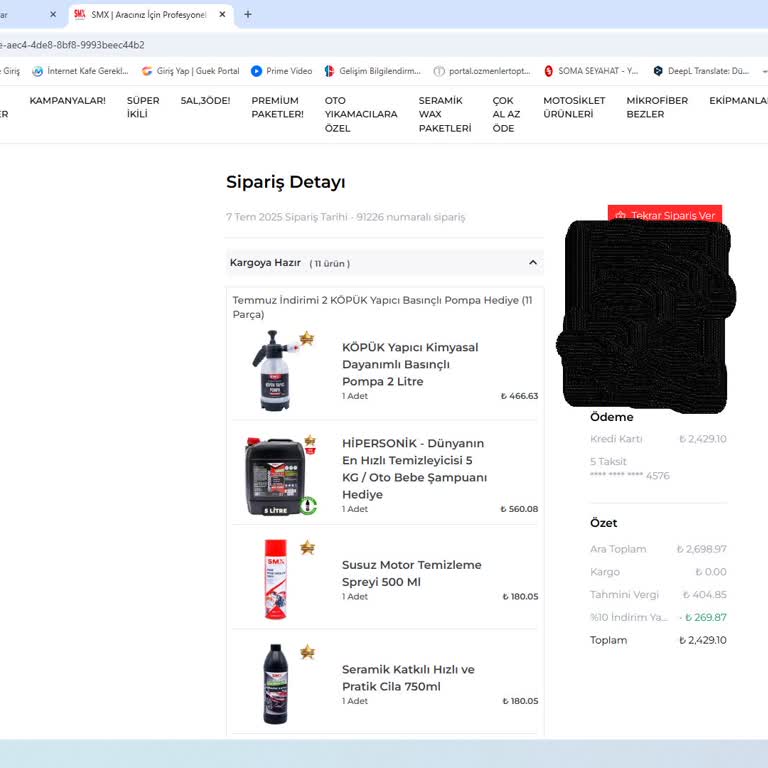Click price ₺ 560.08
Viewport: 768px width, 768px height.
coord(519,509)
